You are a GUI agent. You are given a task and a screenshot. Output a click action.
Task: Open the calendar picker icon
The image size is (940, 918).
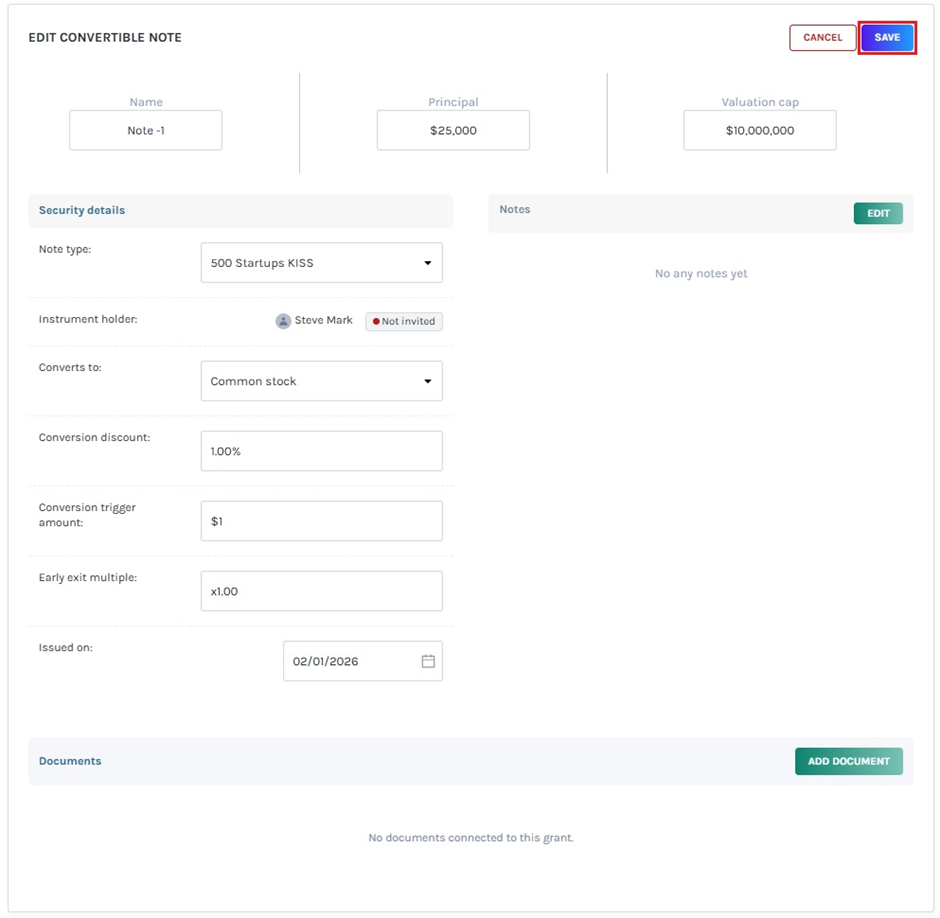click(428, 661)
